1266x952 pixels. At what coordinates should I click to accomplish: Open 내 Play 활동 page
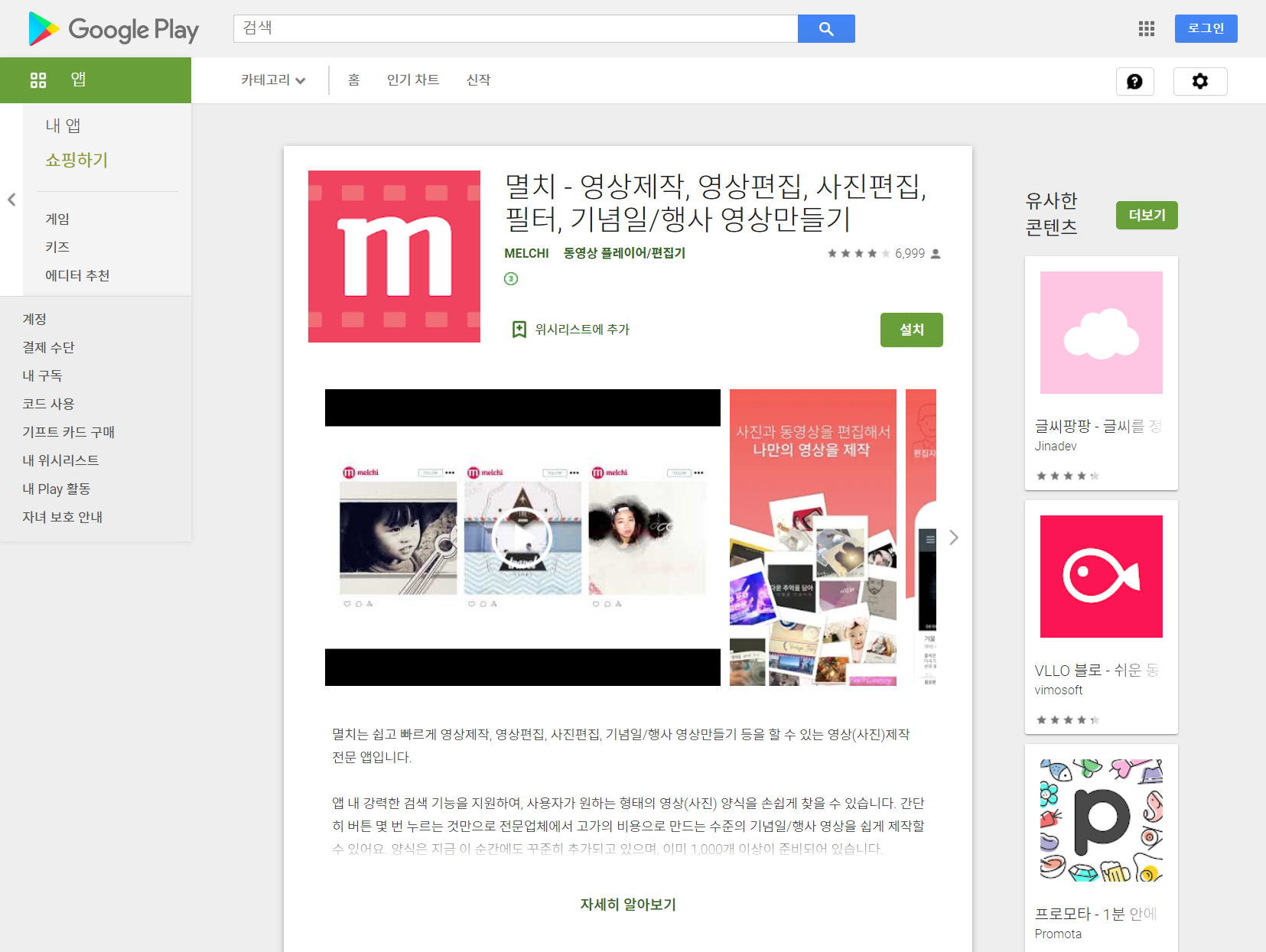tap(56, 489)
